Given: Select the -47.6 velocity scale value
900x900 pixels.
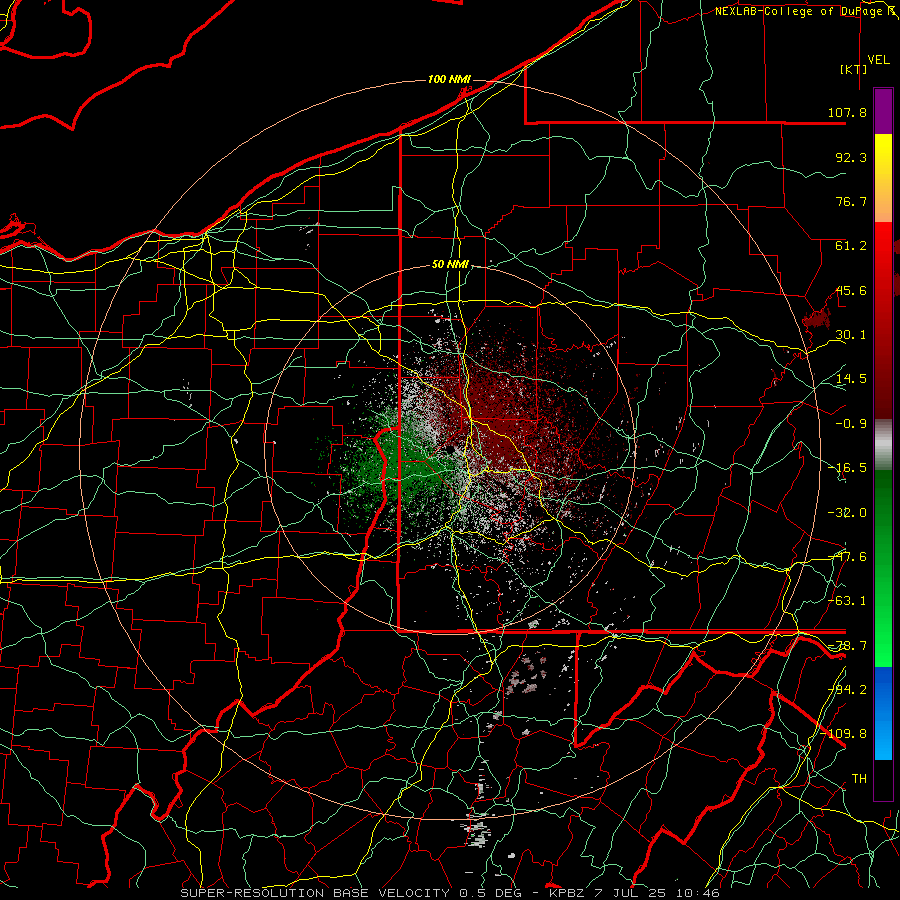Looking at the screenshot, I should click(847, 557).
